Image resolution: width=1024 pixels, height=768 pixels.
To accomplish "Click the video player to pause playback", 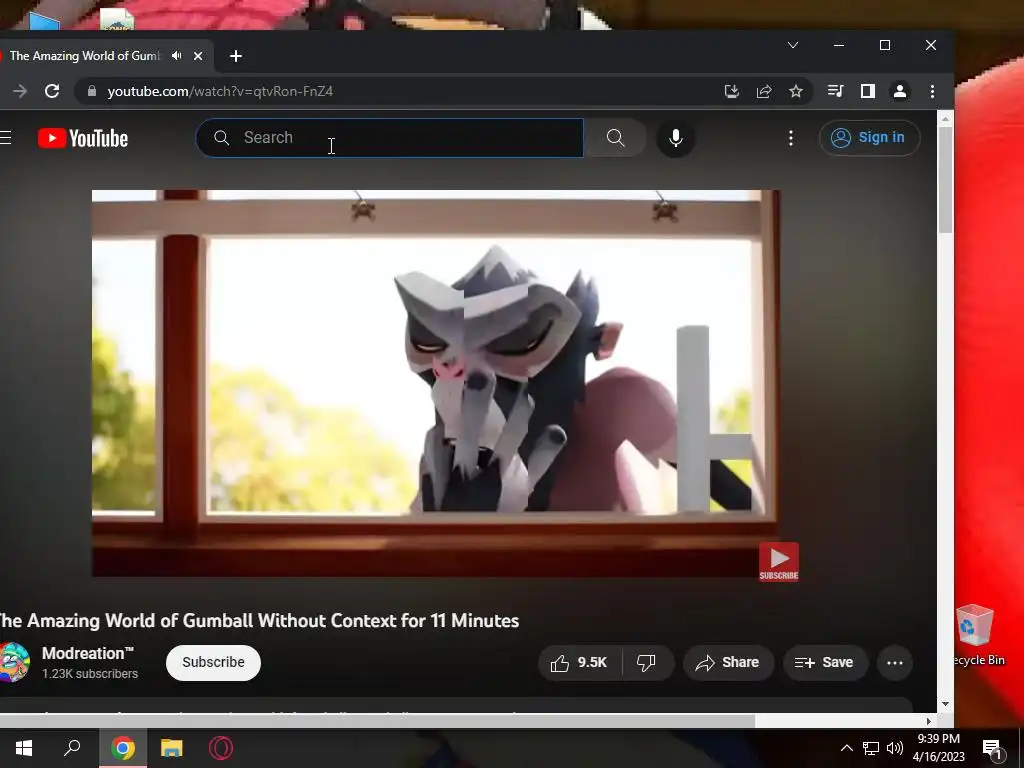I will click(x=436, y=383).
